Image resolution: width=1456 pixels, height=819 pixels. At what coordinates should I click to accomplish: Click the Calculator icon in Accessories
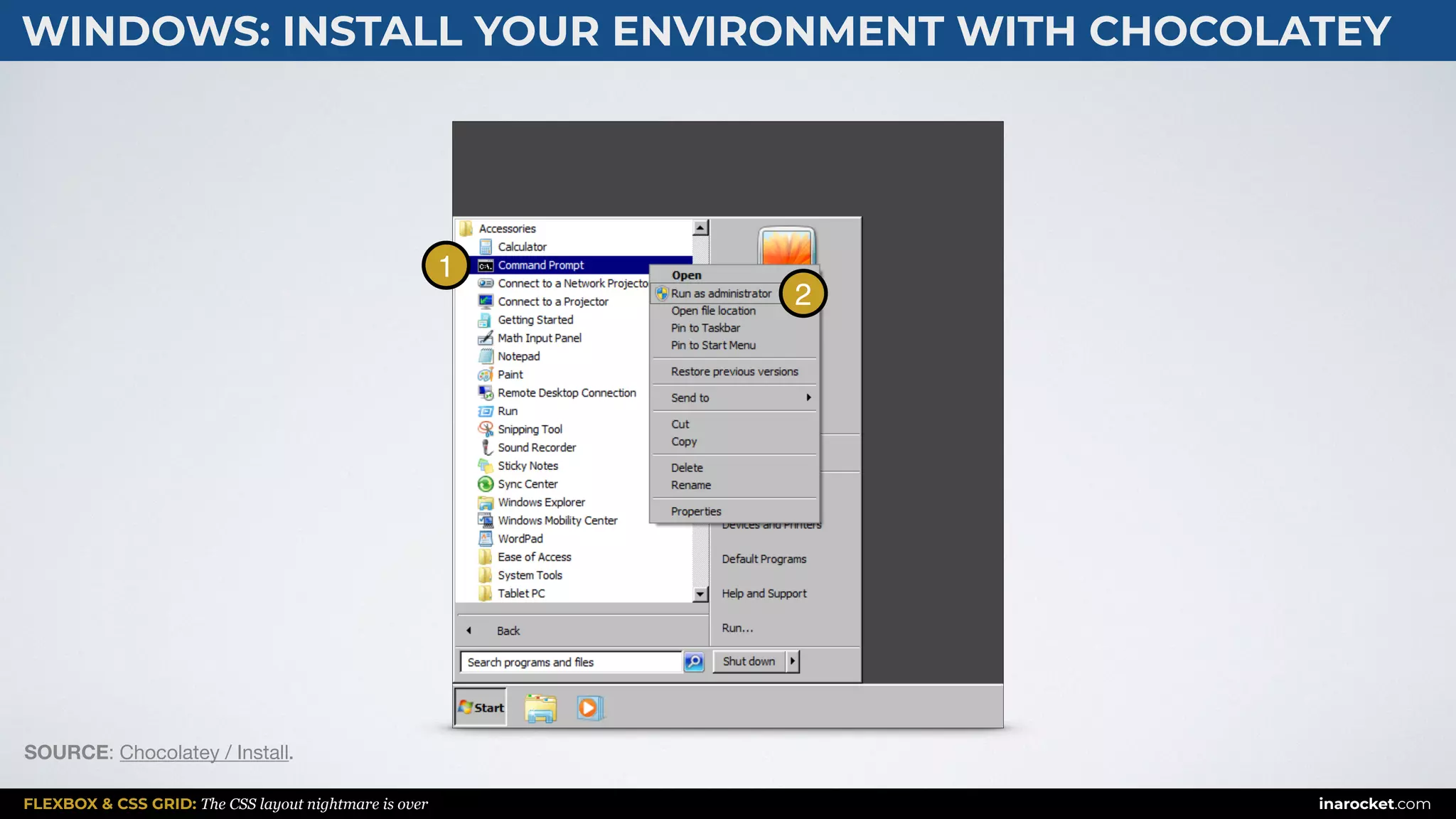[486, 247]
